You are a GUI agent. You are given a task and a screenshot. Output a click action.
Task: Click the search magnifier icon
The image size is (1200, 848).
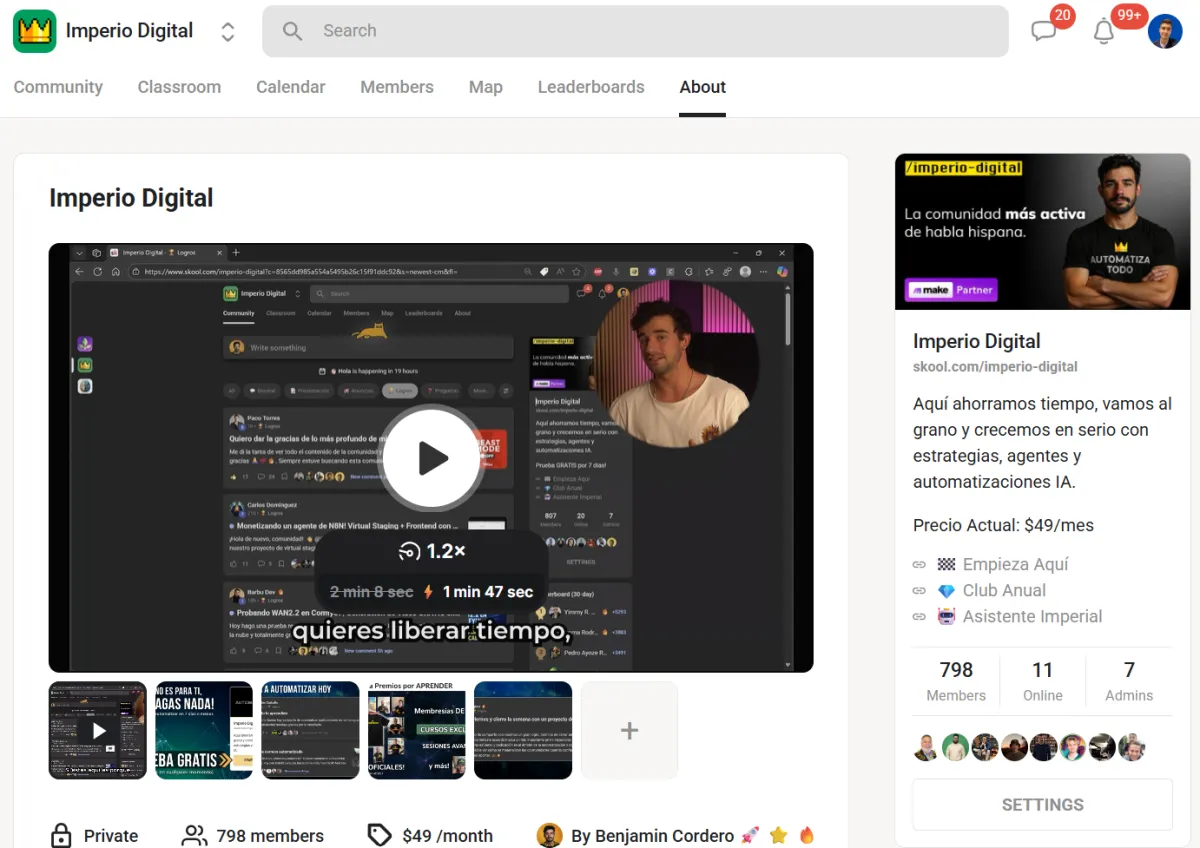[x=292, y=31]
